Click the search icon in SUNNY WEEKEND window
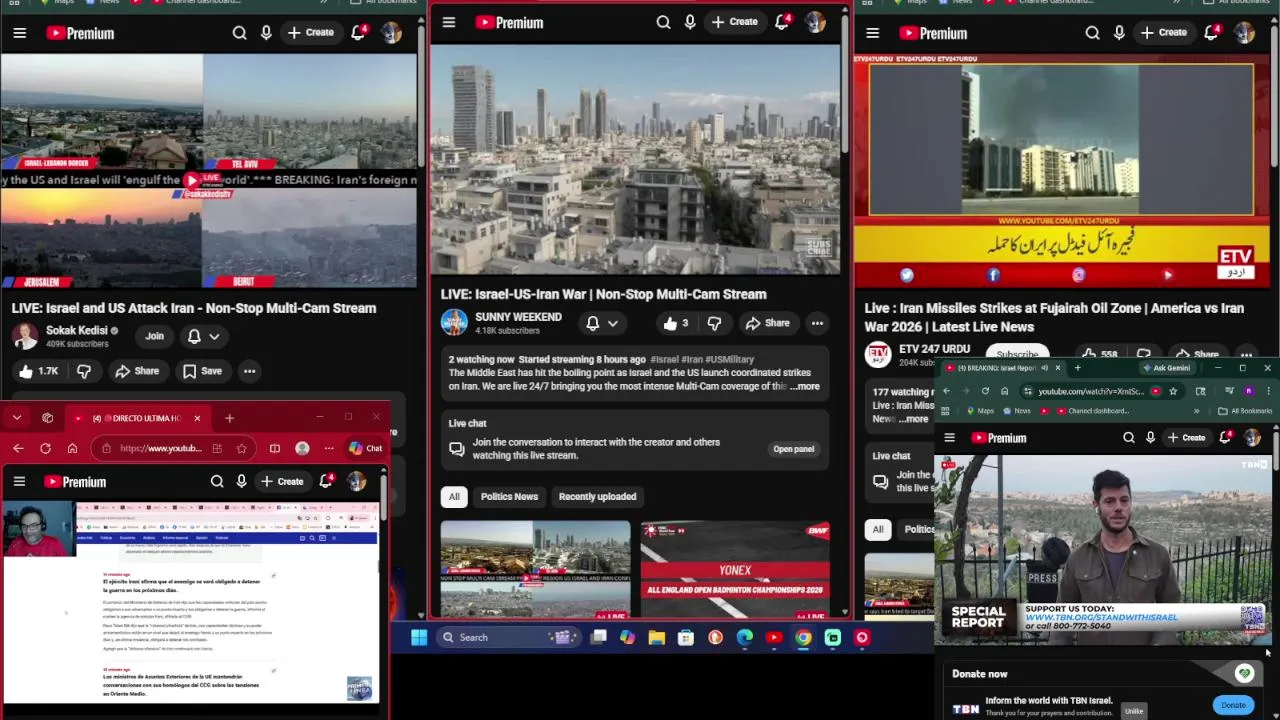Screen dimensions: 1280x720 pyautogui.click(x=663, y=22)
